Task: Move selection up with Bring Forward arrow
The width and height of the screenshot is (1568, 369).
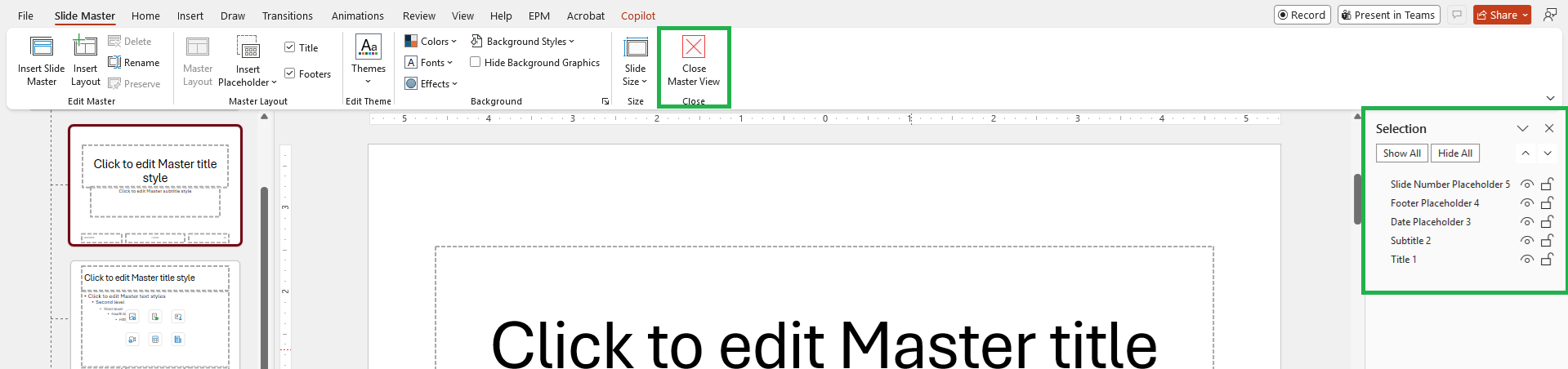Action: coord(1526,153)
